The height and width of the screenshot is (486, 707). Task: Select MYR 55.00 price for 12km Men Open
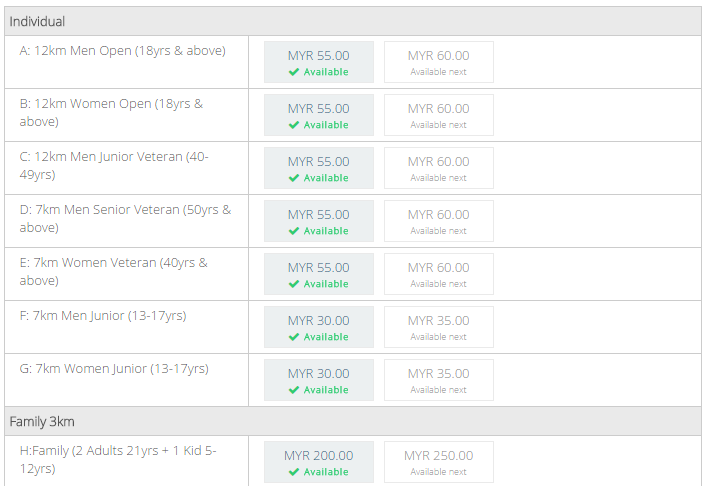pyautogui.click(x=318, y=62)
